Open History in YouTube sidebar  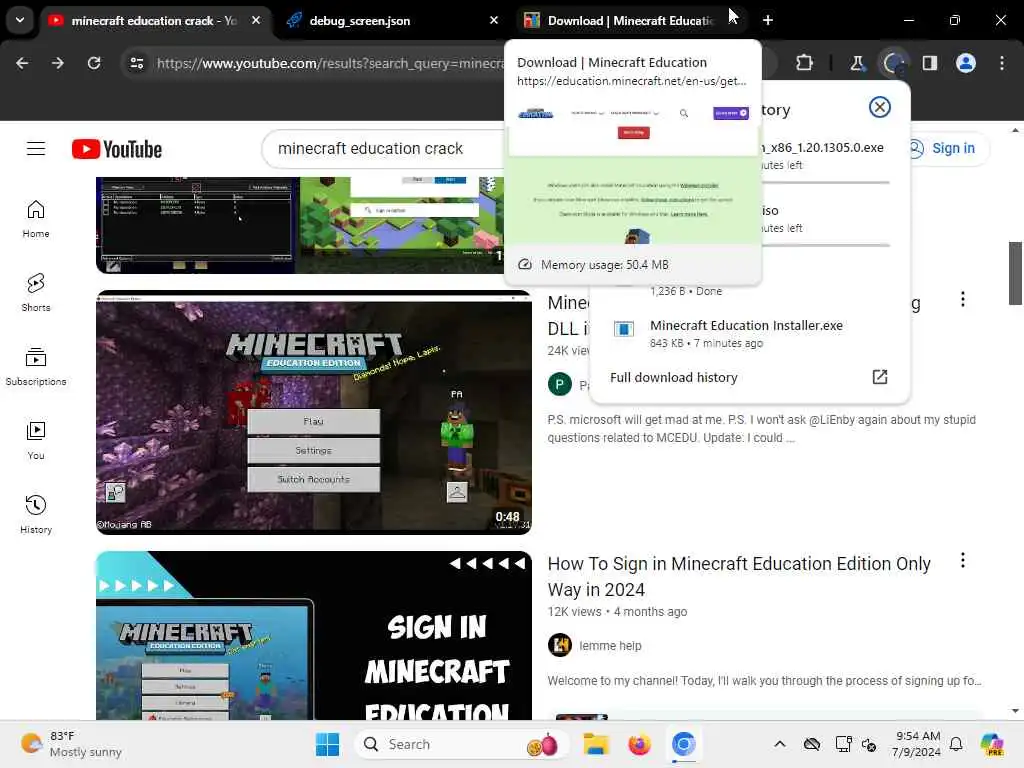coord(36,515)
